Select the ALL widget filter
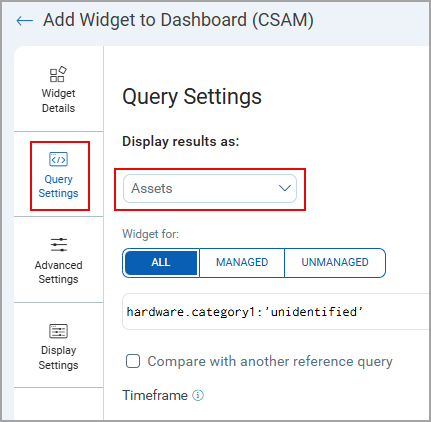Screen dimensions: 431x422 [161, 262]
